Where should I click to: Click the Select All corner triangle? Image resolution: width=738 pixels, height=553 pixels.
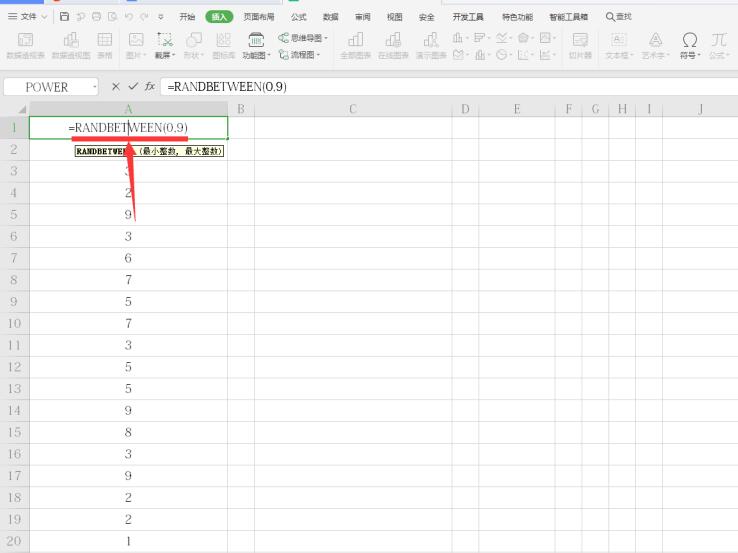(22, 109)
